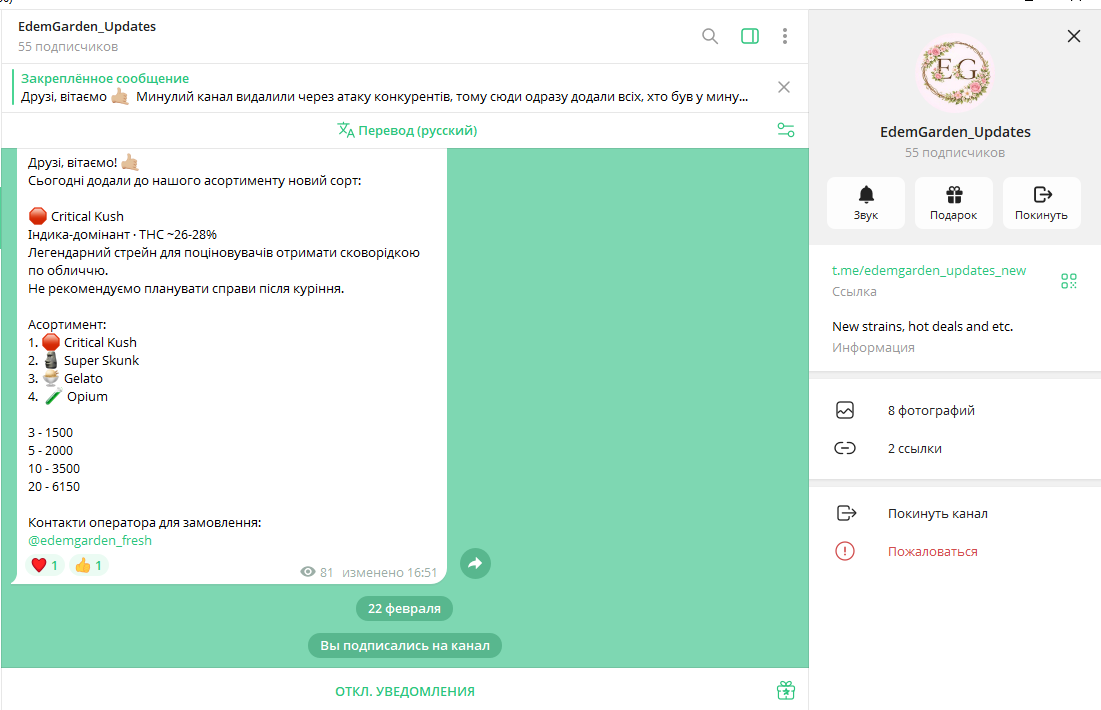Image resolution: width=1101 pixels, height=710 pixels.
Task: Click the Вы подписались на канал notice
Action: pyautogui.click(x=404, y=645)
